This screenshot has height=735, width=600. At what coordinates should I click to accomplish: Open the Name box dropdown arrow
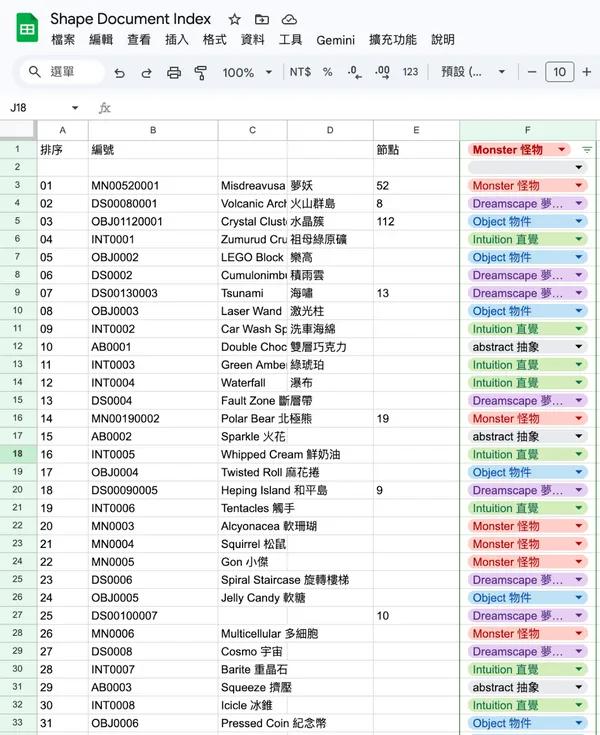pyautogui.click(x=75, y=108)
